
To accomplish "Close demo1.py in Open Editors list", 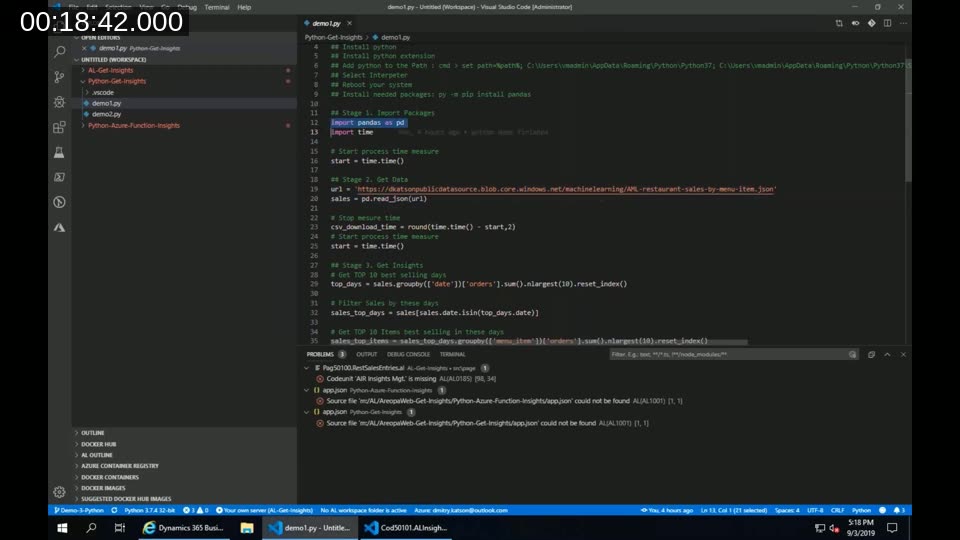I will (x=84, y=48).
